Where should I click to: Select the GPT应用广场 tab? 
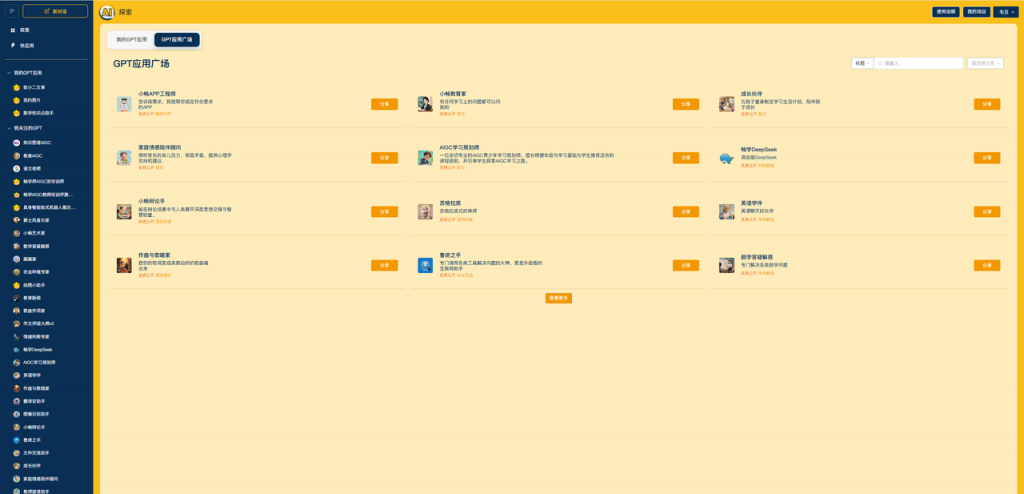[177, 40]
